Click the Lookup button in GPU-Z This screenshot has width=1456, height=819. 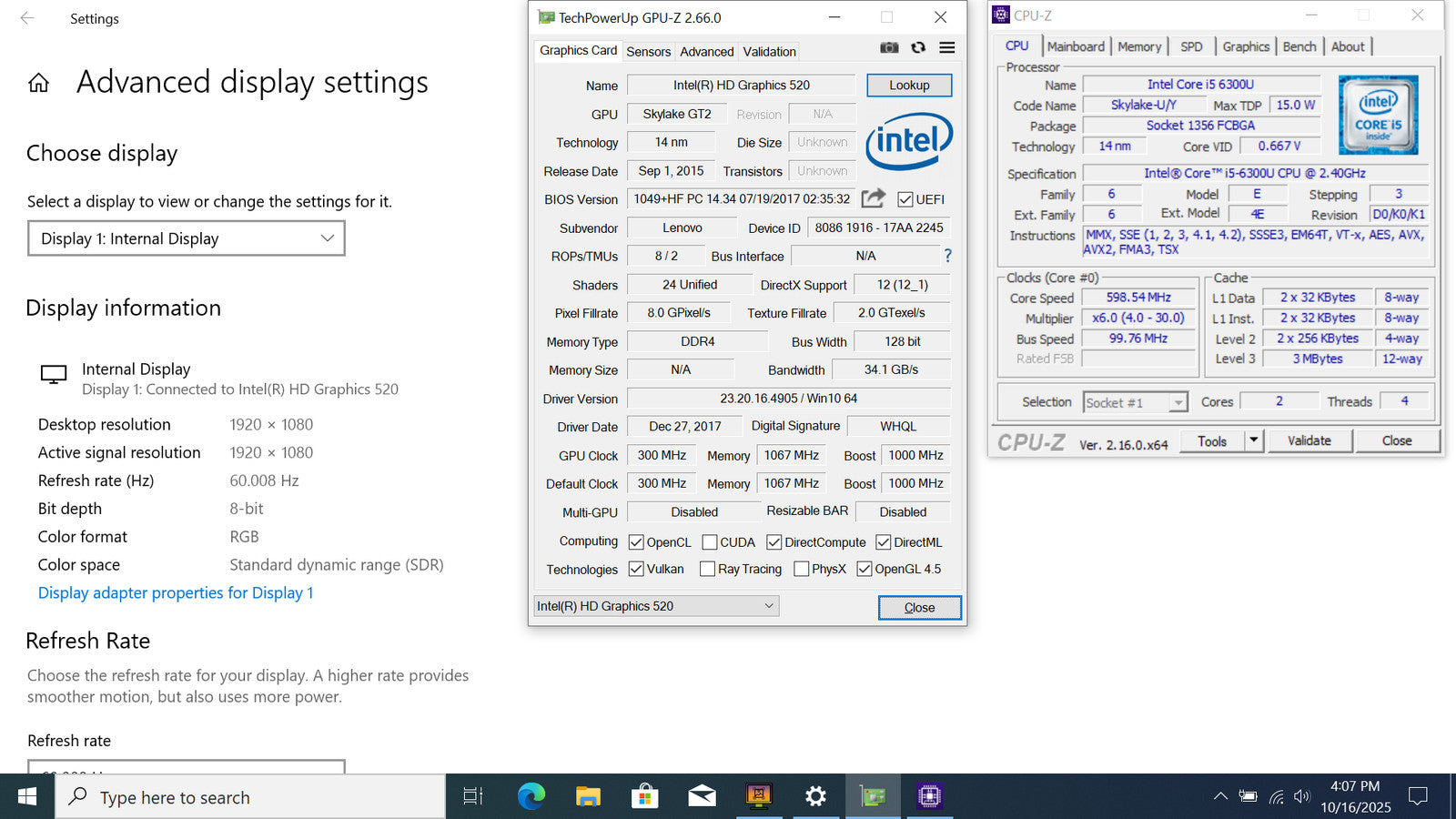coord(909,85)
